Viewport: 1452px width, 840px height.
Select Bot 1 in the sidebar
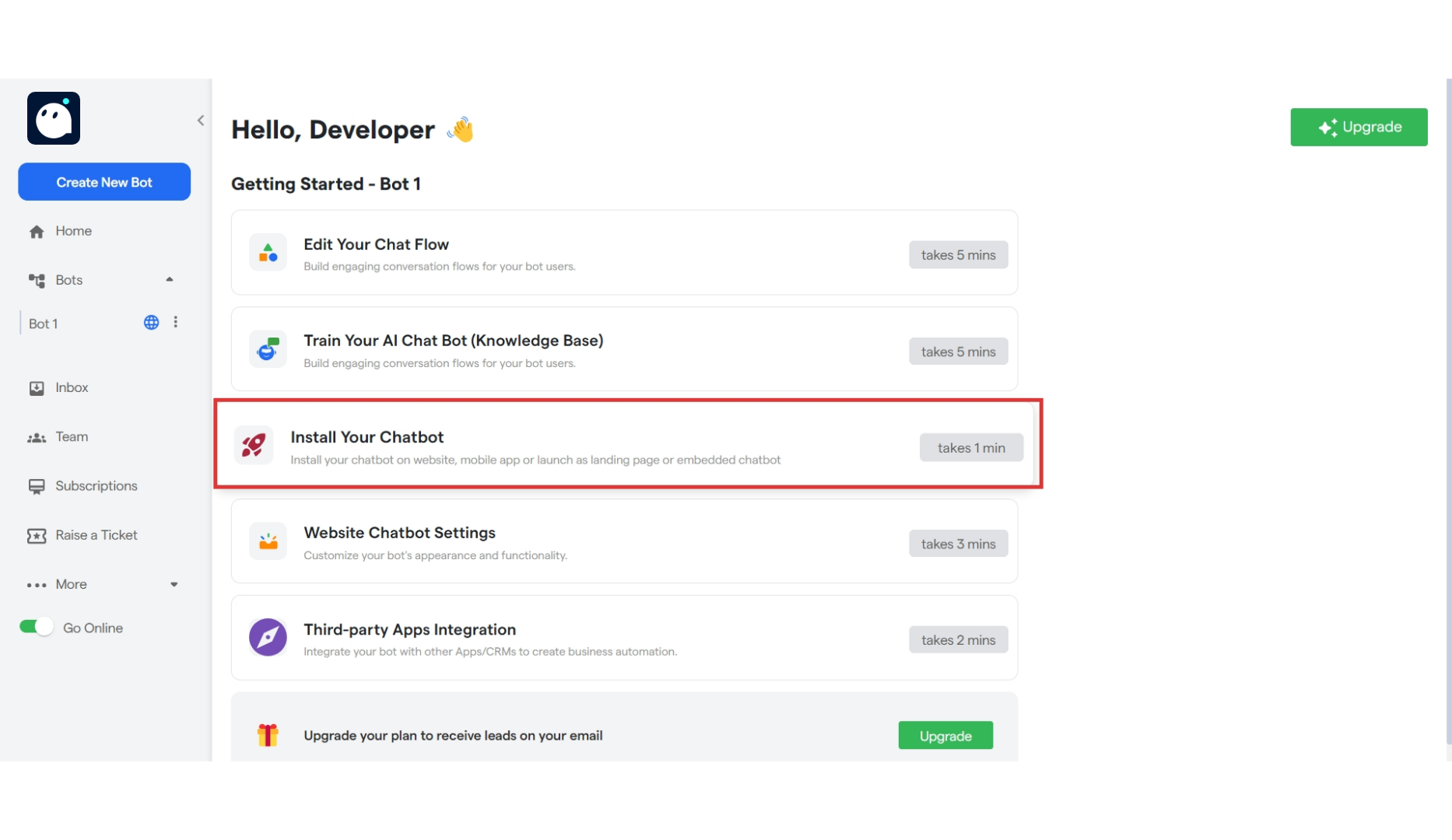pyautogui.click(x=43, y=323)
